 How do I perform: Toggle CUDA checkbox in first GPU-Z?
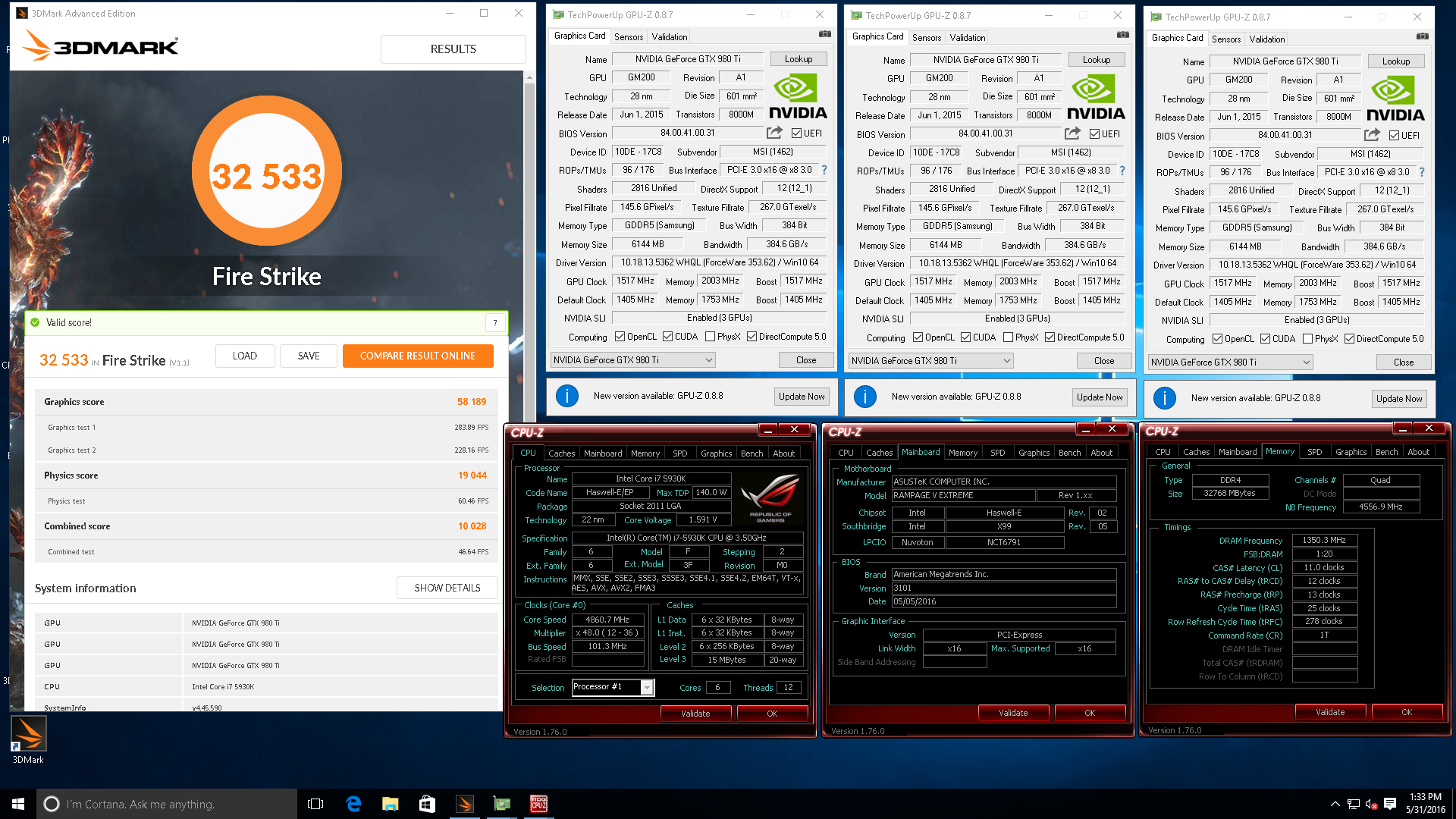pos(667,337)
